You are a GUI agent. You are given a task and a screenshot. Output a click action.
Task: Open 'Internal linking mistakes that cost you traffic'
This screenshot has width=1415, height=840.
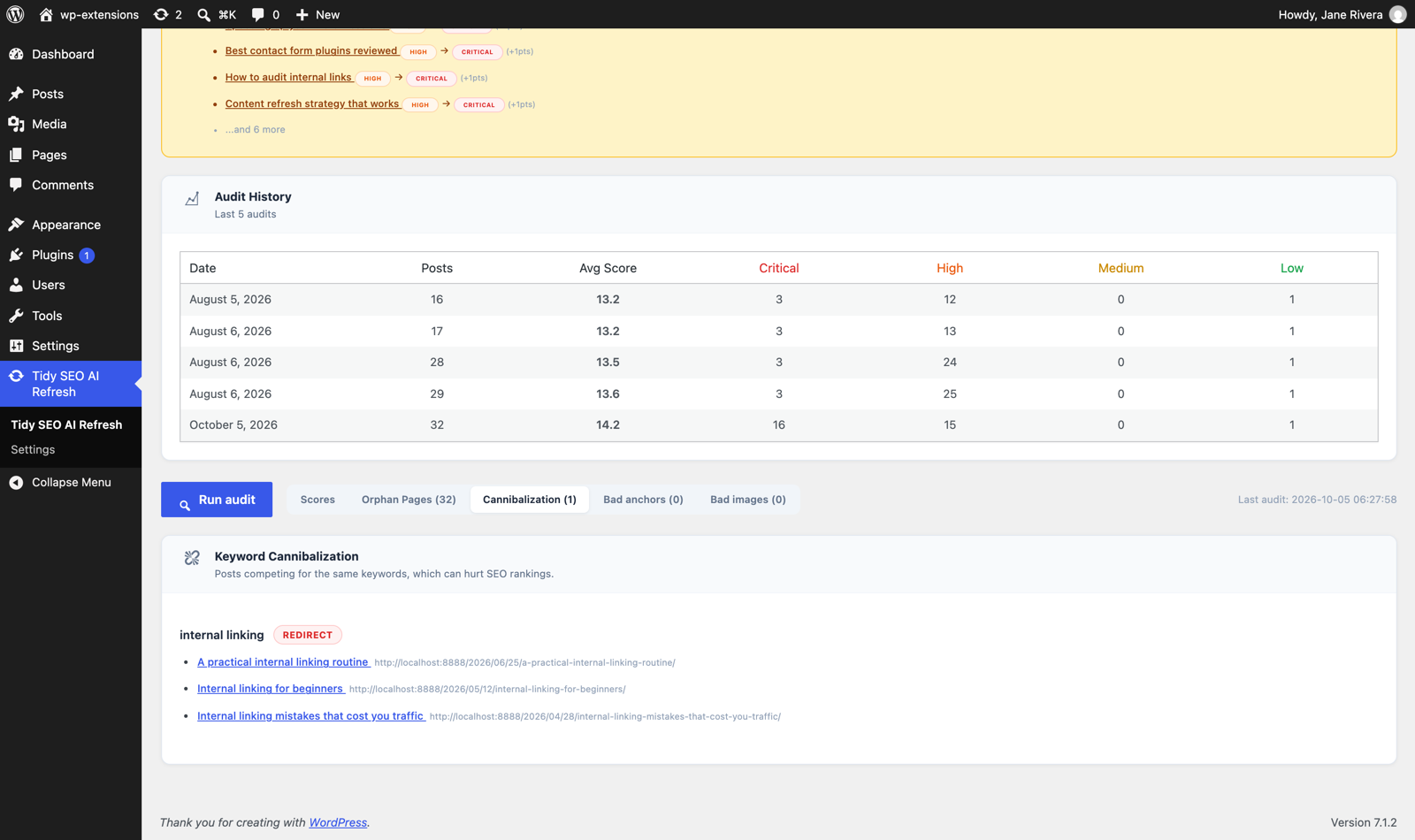click(x=310, y=715)
